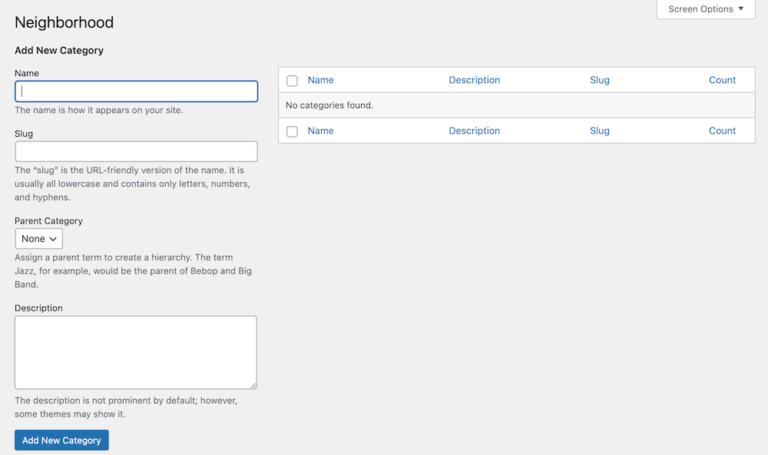Screen dimensions: 768x455
Task: Click the Add New Category button
Action: pyautogui.click(x=62, y=440)
